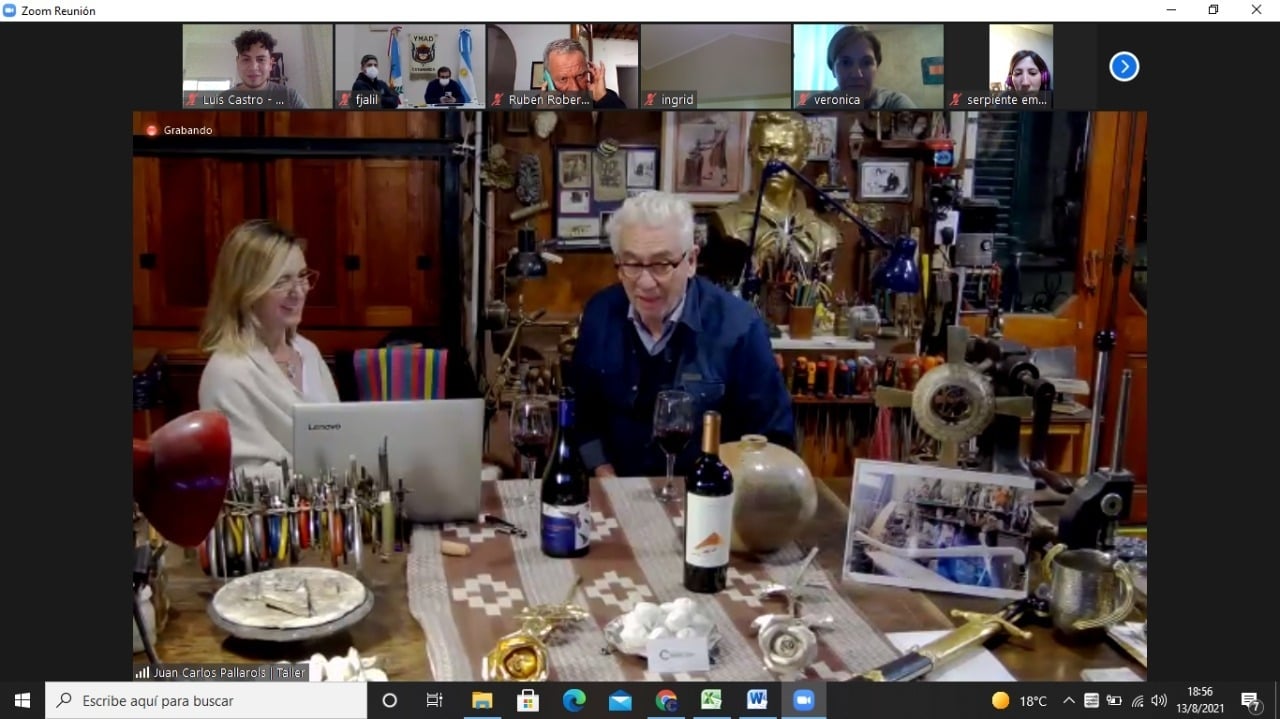Select Luis Castro's video thumbnail
The width and height of the screenshot is (1280, 719).
point(257,66)
